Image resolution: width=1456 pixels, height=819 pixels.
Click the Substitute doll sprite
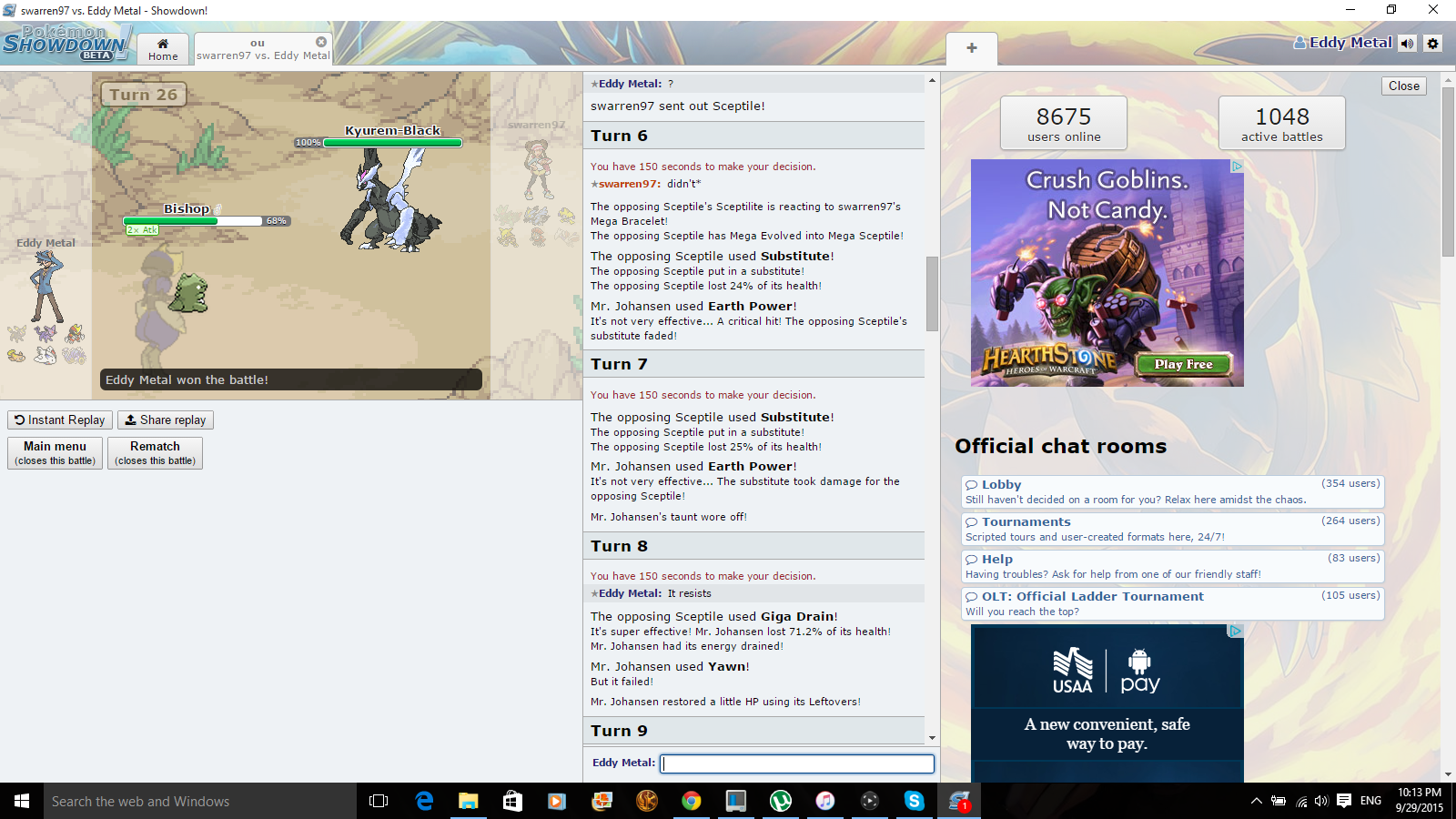click(190, 293)
